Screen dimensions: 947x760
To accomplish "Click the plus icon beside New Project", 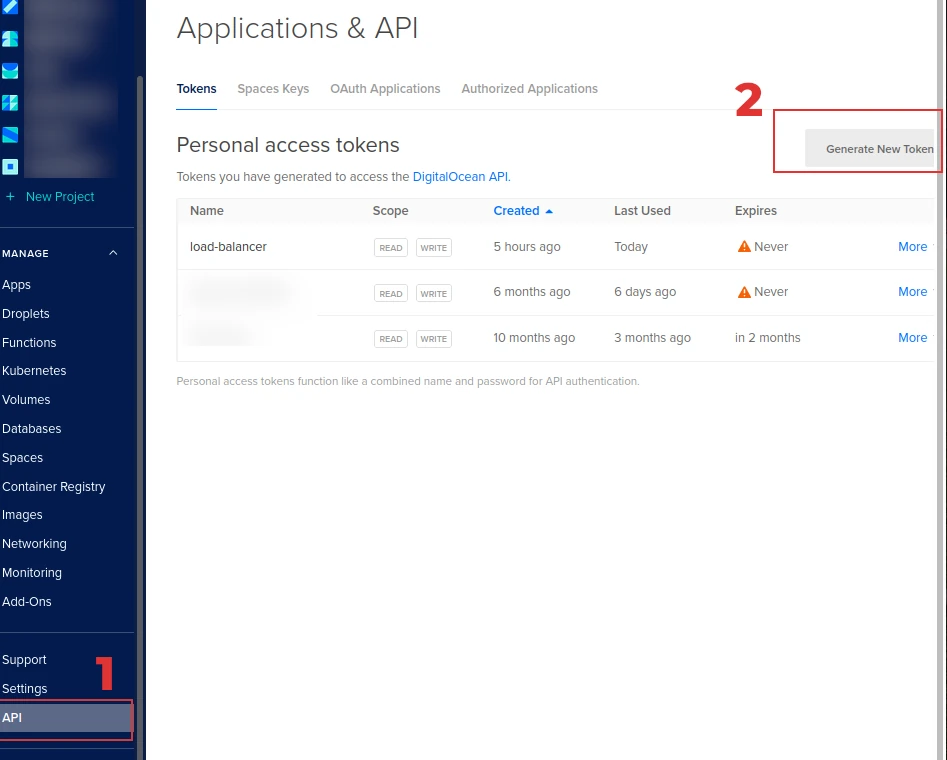I will [11, 197].
